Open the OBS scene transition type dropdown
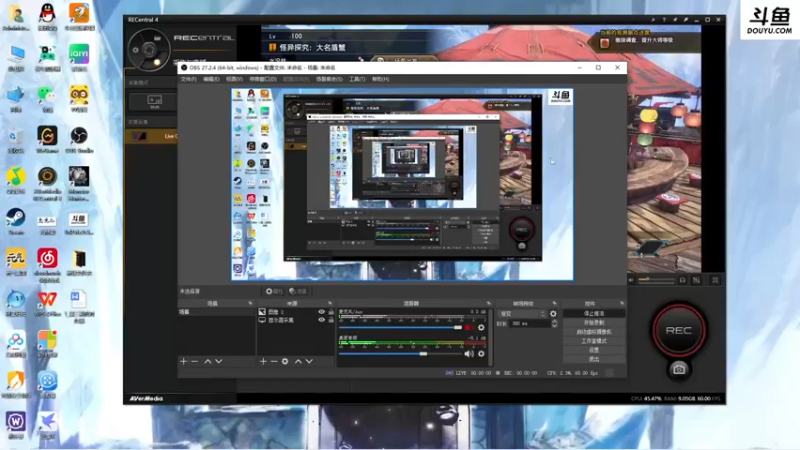Image resolution: width=800 pixels, height=450 pixels. pos(522,314)
